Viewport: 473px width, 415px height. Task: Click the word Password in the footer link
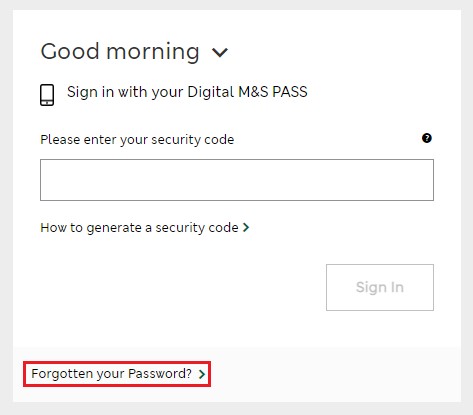pyautogui.click(x=160, y=374)
